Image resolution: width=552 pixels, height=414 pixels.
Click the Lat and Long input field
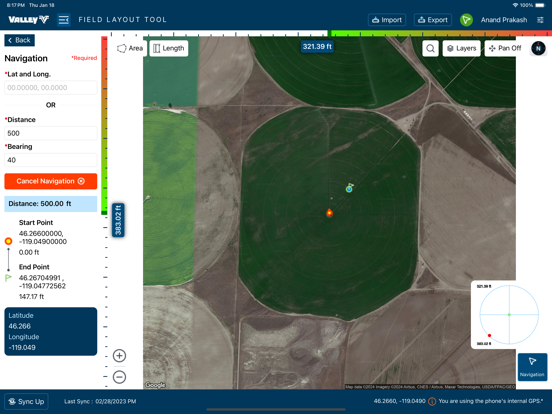coord(51,88)
